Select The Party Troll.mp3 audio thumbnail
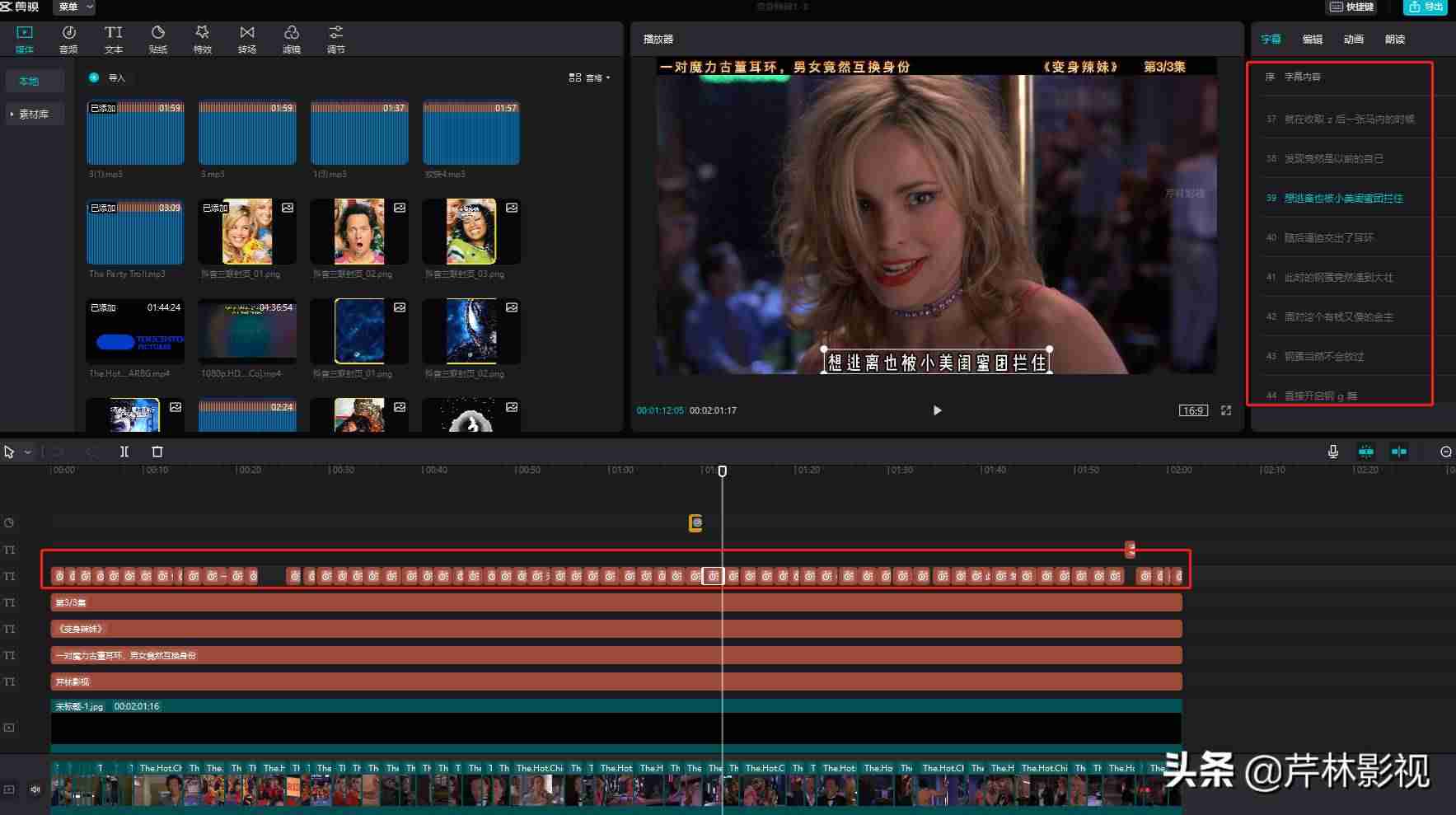 coord(135,232)
